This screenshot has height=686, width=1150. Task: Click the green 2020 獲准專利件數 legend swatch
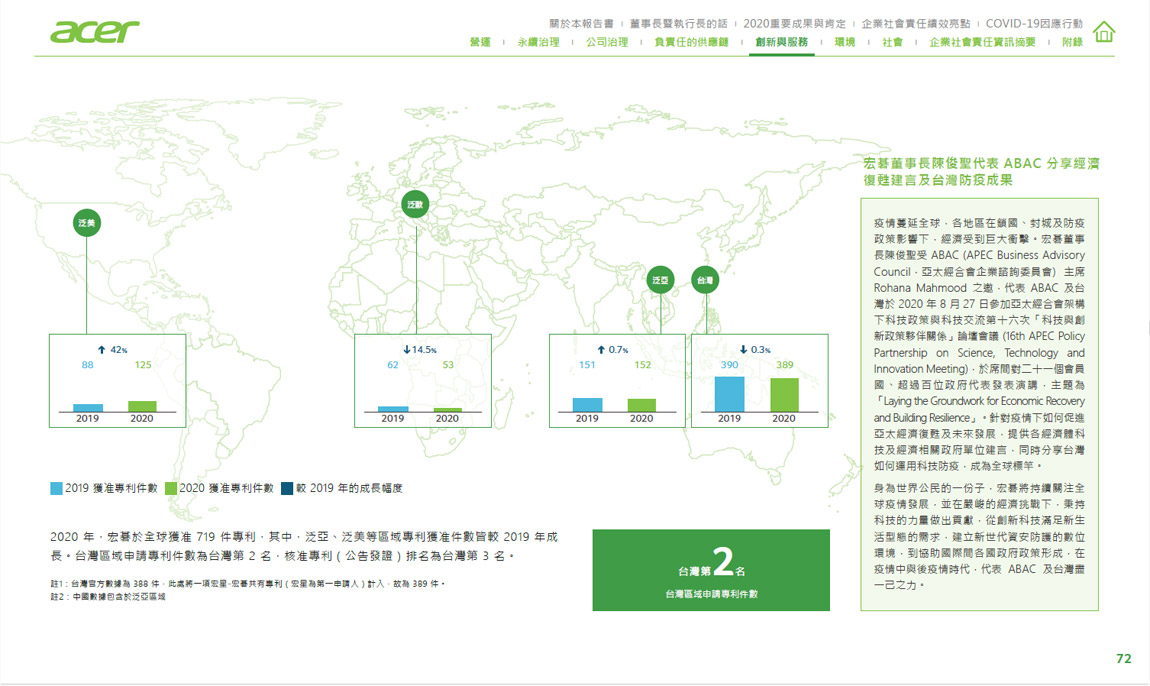171,489
